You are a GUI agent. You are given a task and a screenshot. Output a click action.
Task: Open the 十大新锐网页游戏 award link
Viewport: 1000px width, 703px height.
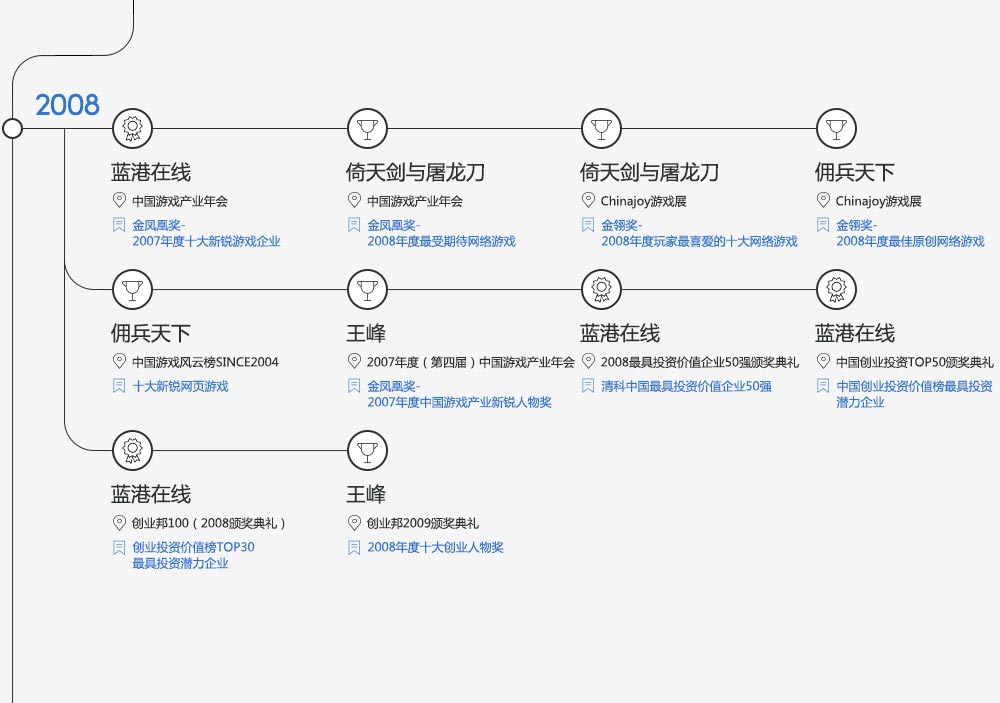click(x=180, y=386)
